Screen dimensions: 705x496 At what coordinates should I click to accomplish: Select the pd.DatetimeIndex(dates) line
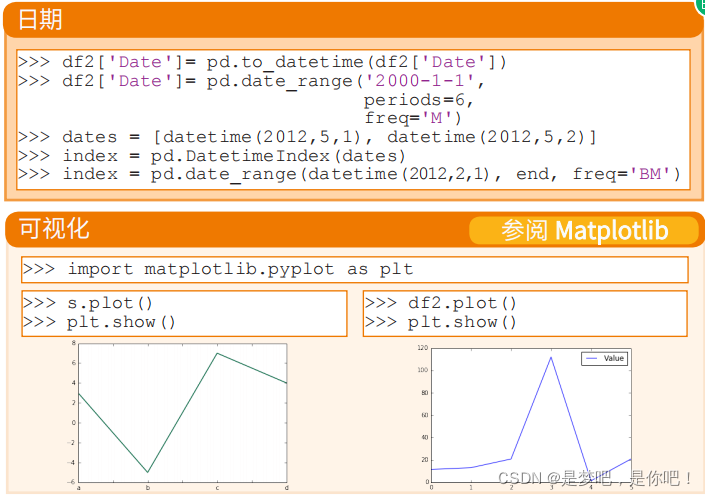tap(212, 156)
